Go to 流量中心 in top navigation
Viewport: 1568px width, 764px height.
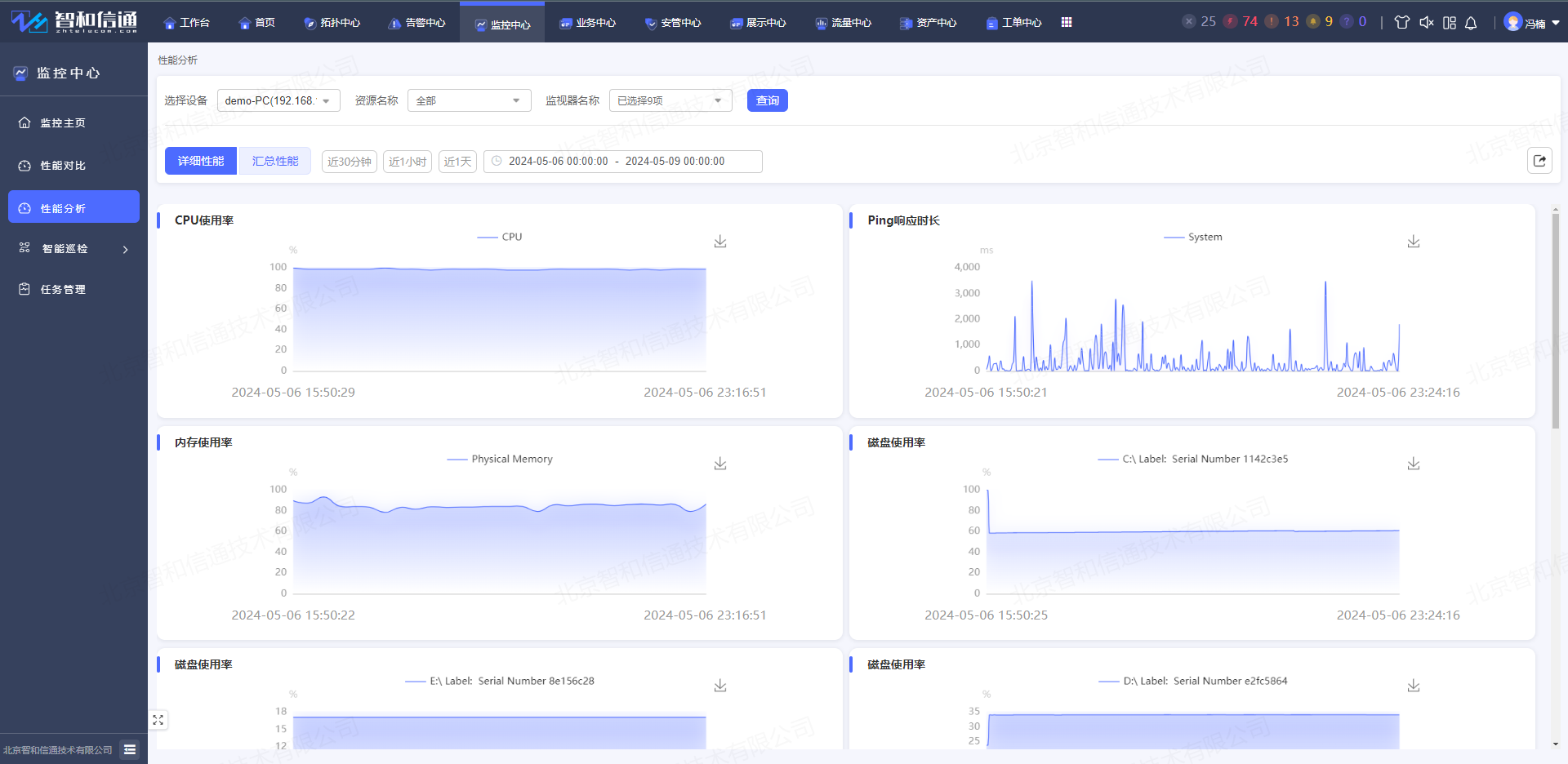843,23
